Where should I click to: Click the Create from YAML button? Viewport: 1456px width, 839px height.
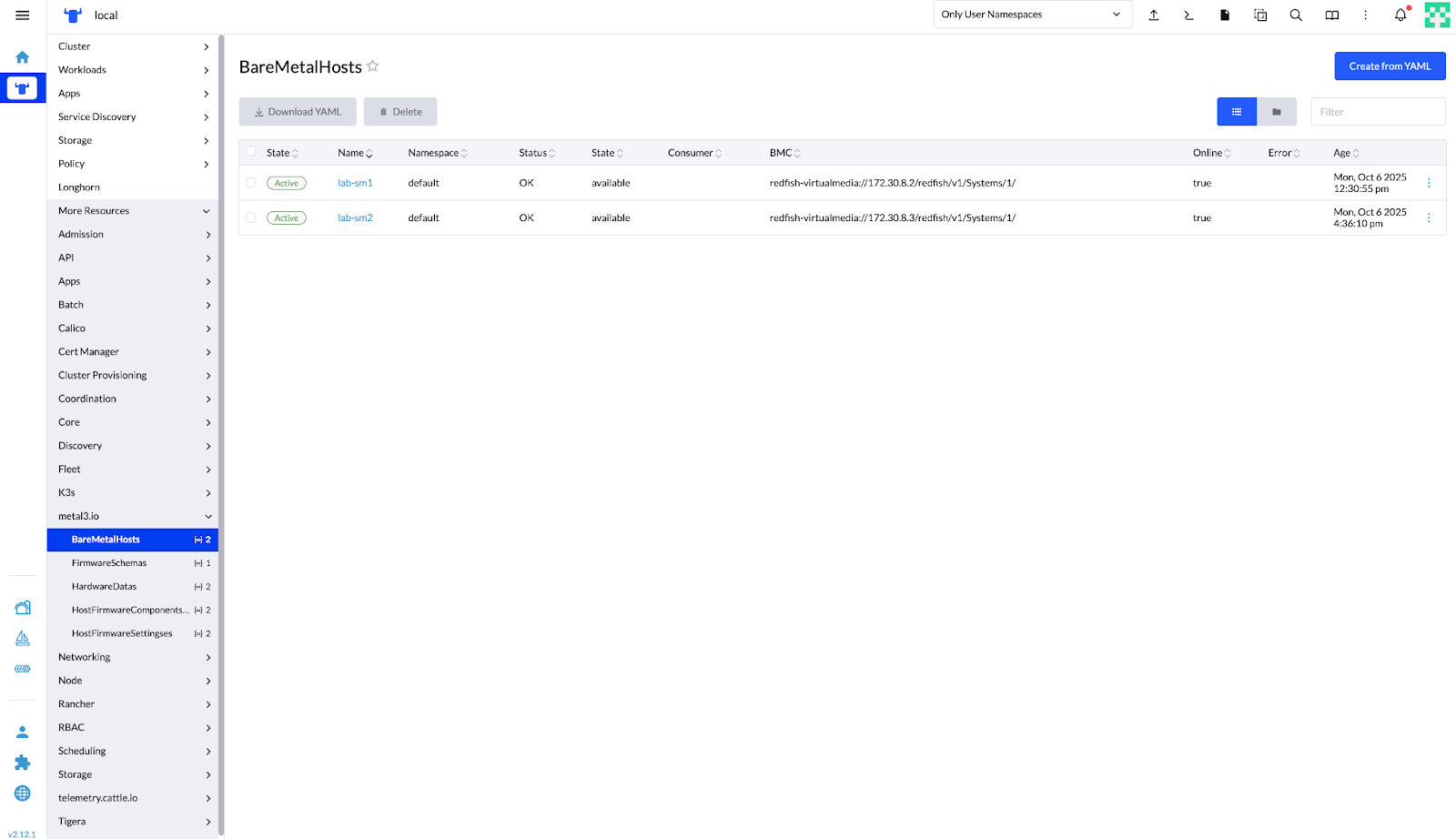pos(1389,66)
